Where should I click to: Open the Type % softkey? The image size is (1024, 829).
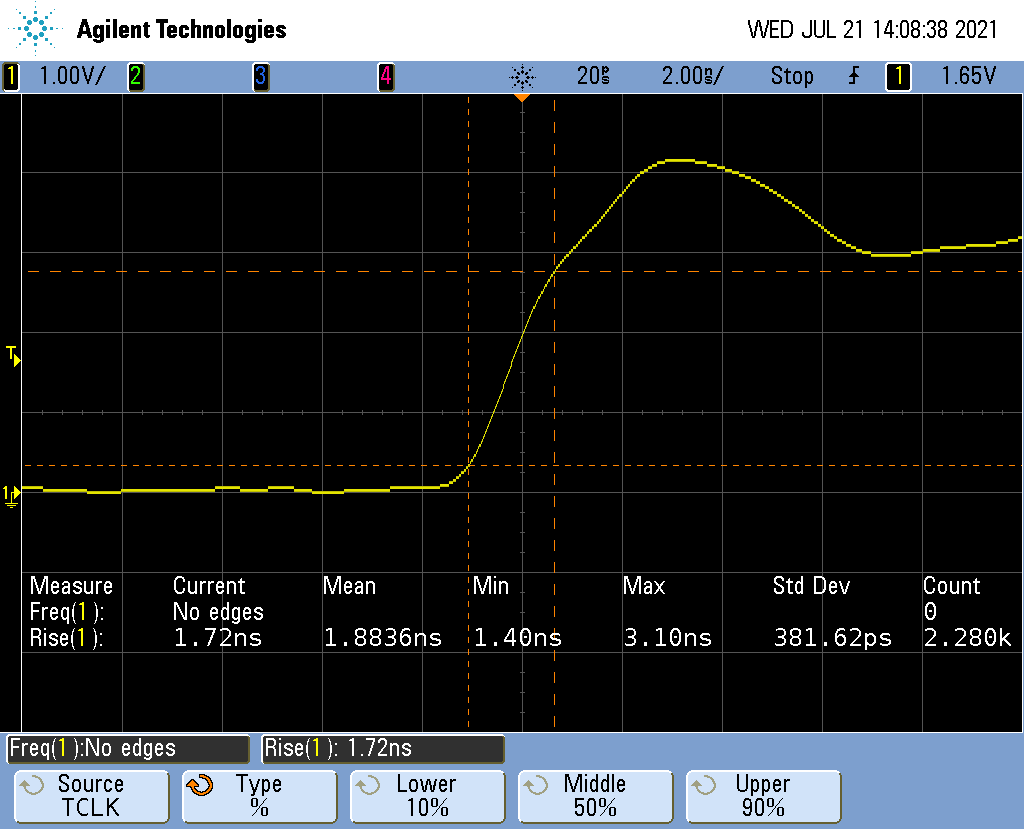pos(259,796)
